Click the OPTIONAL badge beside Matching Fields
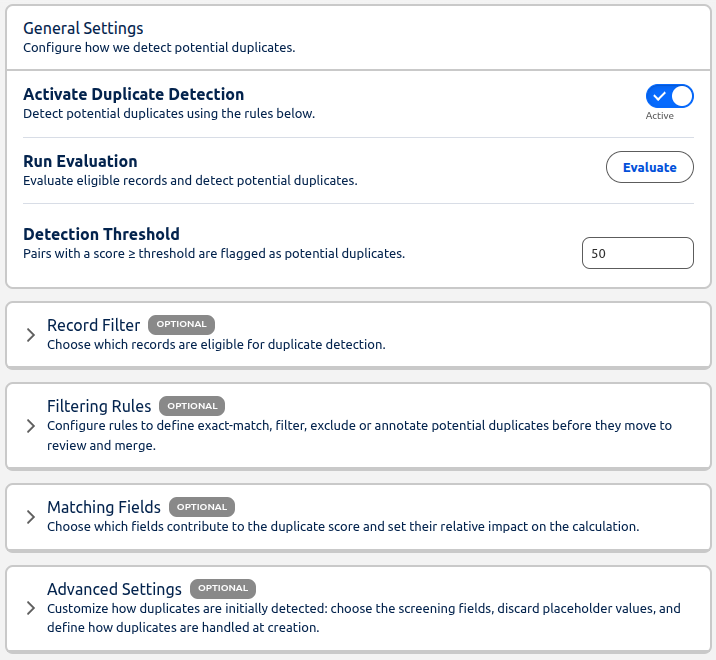The height and width of the screenshot is (660, 716). 202,507
